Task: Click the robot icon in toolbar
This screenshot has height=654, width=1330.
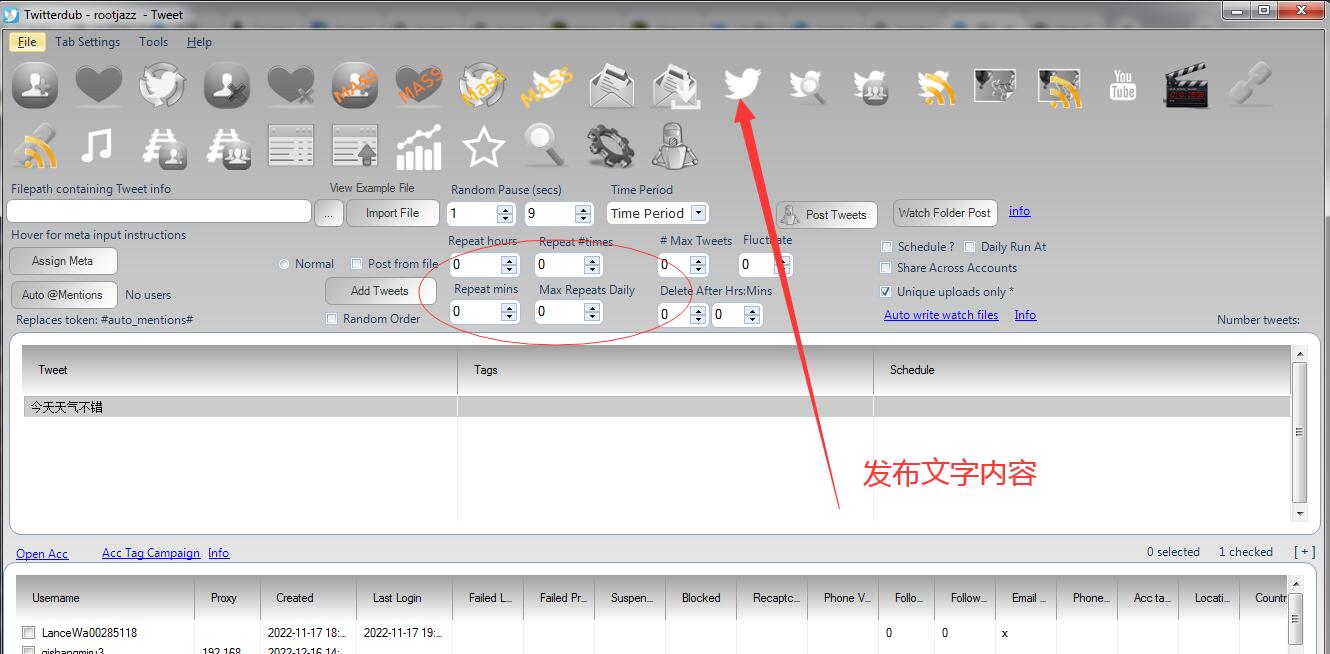Action: (675, 148)
